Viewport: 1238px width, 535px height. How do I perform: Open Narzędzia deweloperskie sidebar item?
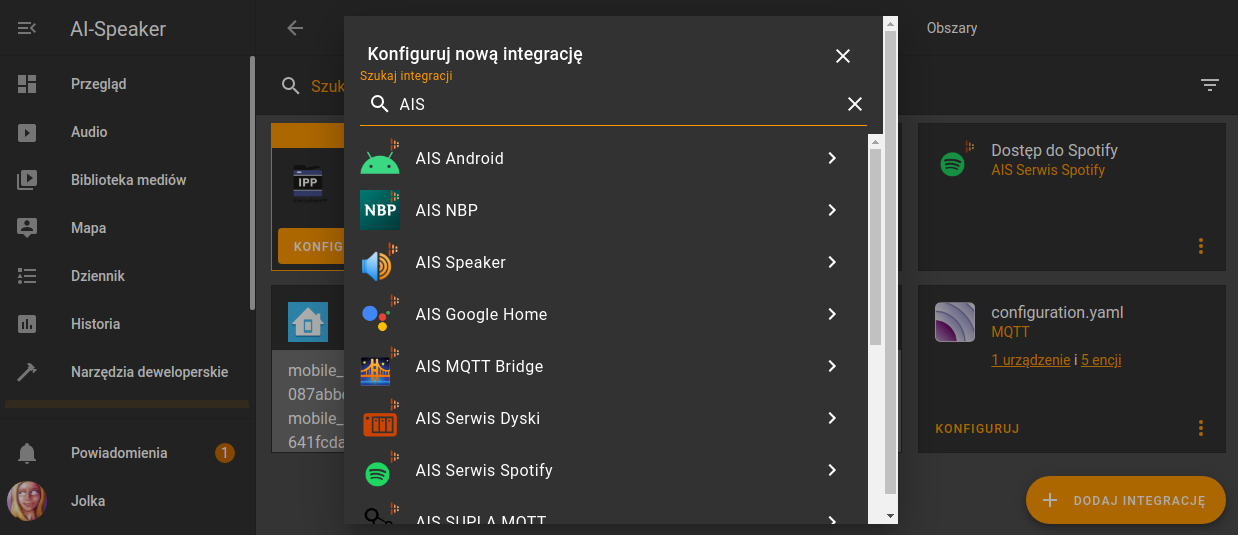tap(149, 372)
